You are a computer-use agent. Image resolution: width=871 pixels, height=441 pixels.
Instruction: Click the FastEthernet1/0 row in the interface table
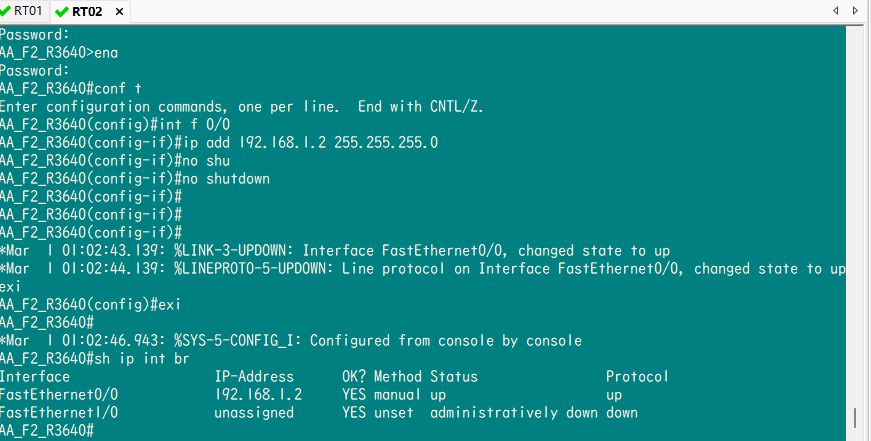point(59,412)
